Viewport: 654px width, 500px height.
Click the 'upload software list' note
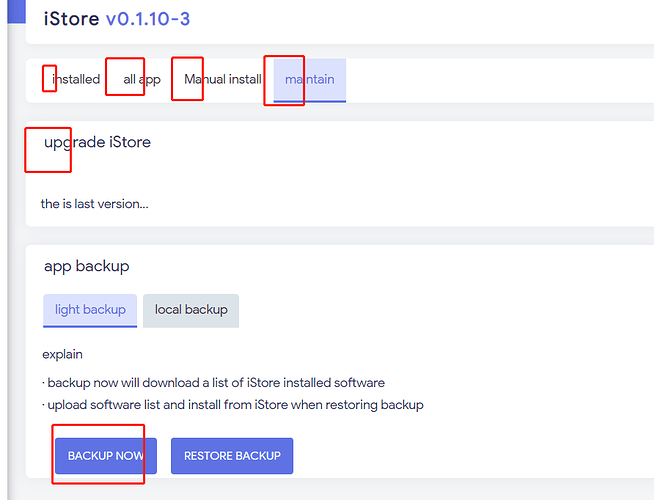point(233,405)
